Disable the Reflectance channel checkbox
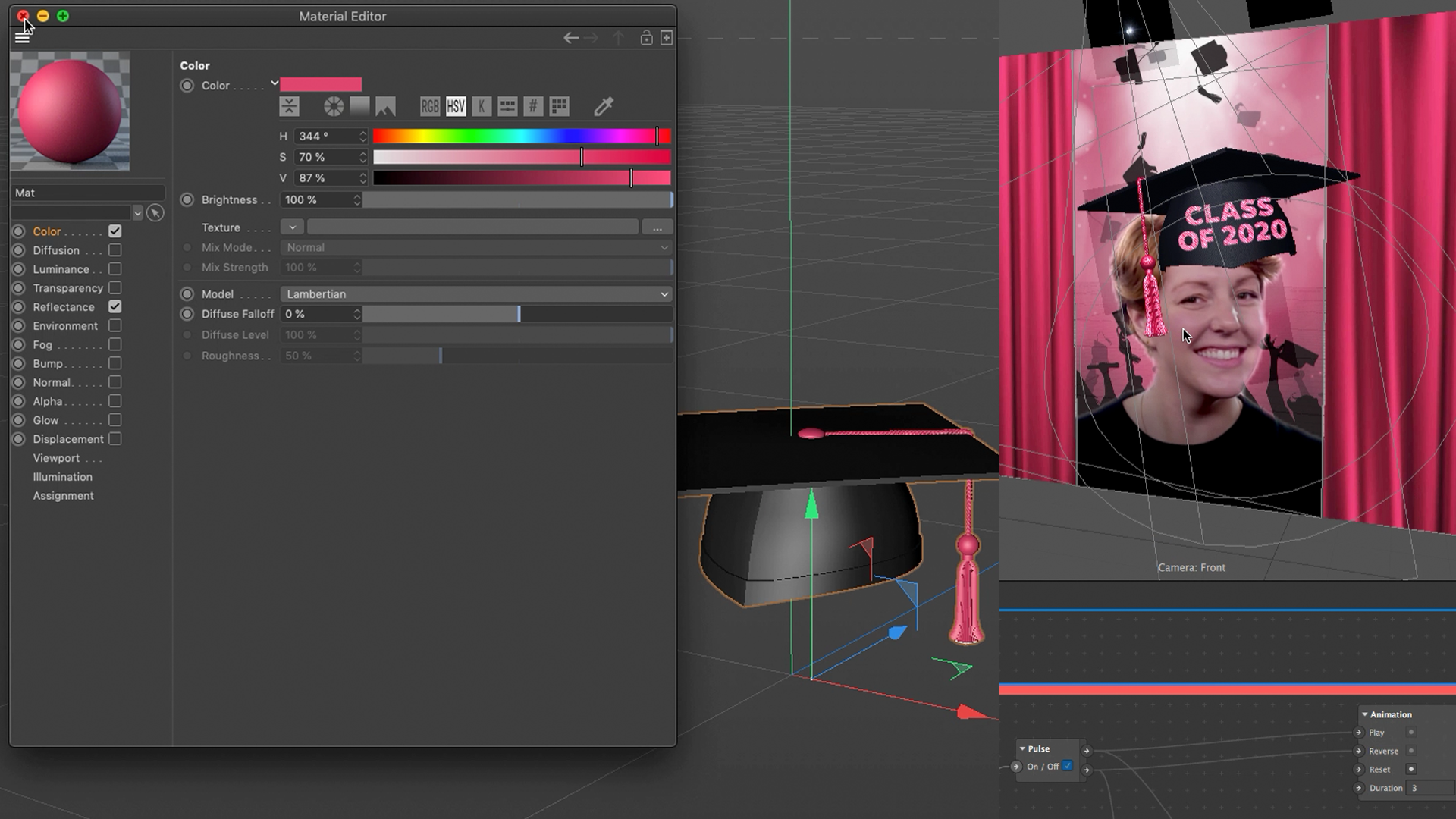Screen dimensions: 1456x819 click(115, 306)
